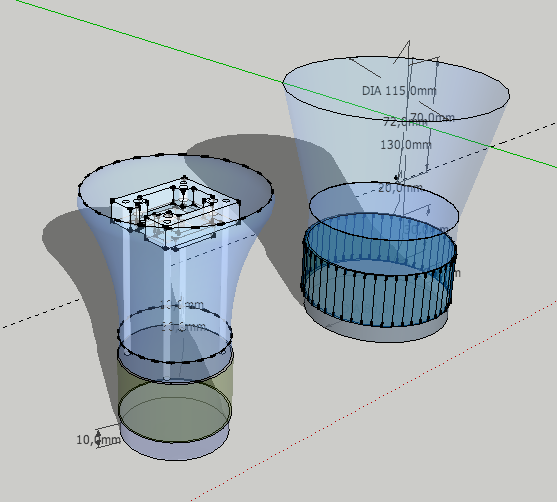The width and height of the screenshot is (557, 502).
Task: Click the 10,0mm dimension near the base
Action: tap(99, 440)
